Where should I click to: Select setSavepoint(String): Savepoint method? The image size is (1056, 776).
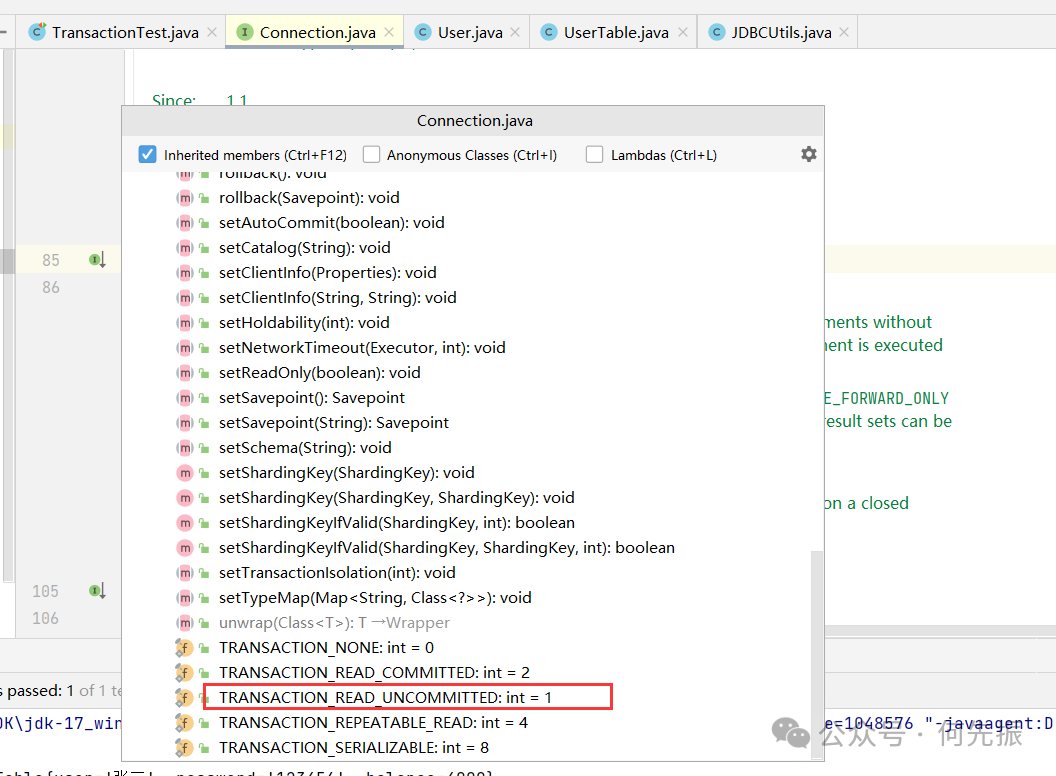[x=333, y=422]
